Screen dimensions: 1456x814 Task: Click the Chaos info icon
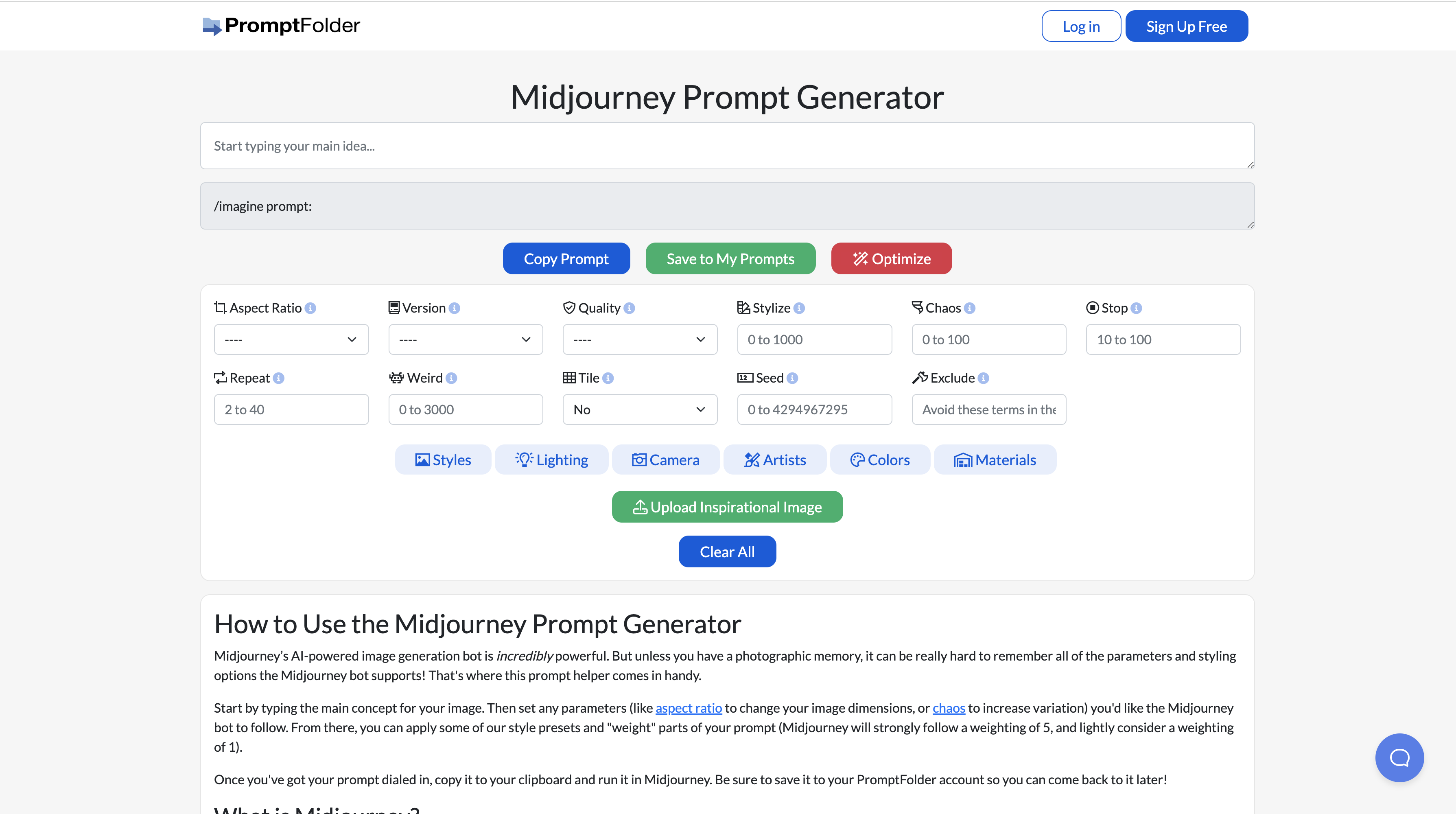pos(969,308)
